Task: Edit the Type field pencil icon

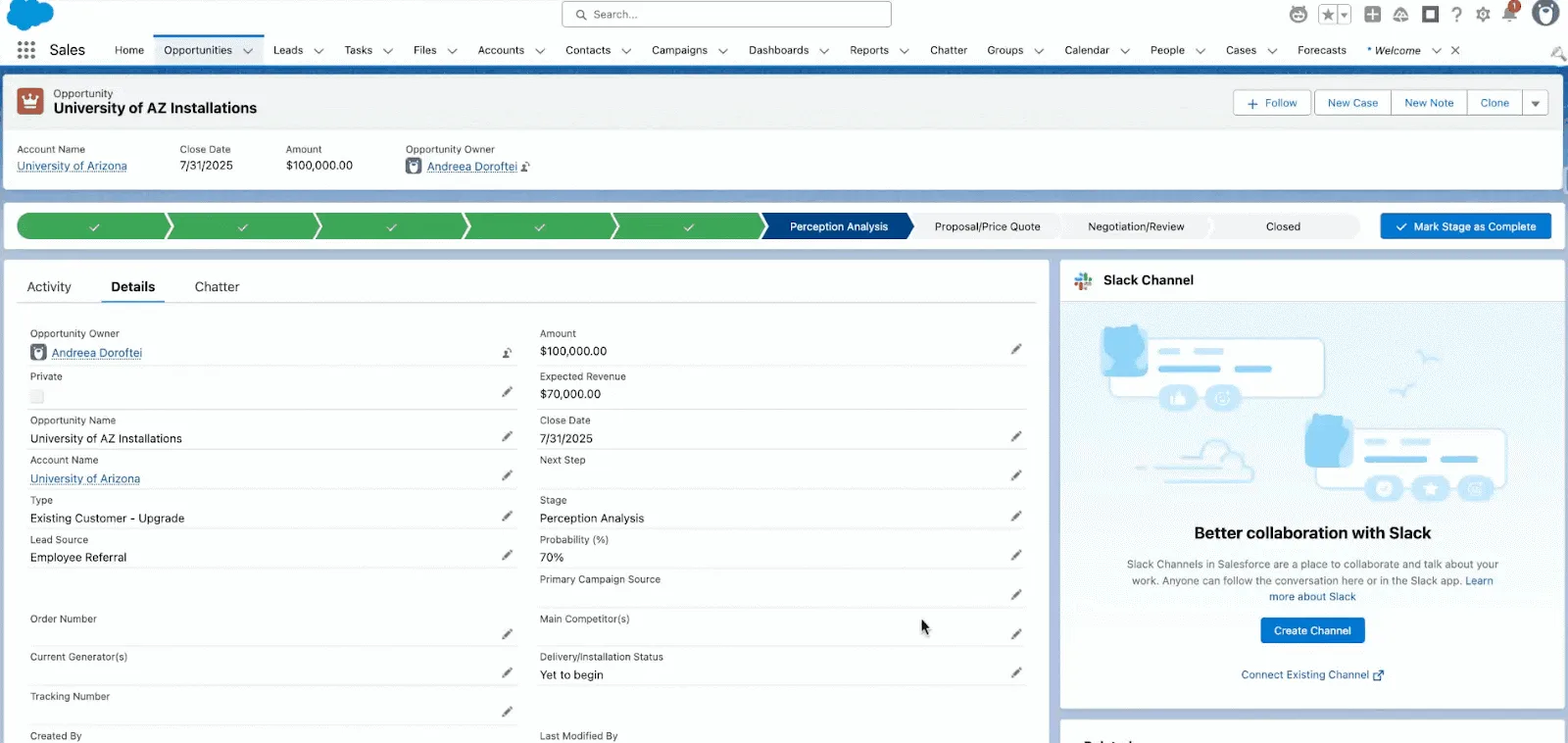Action: coord(507,516)
